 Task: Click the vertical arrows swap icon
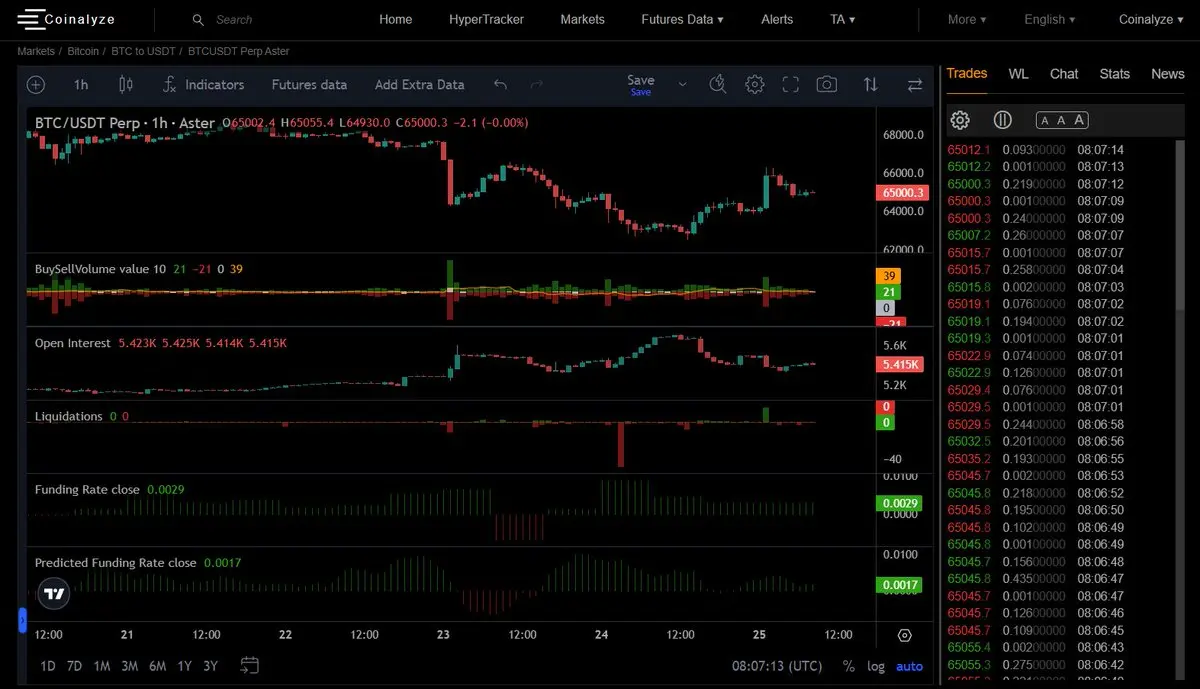(x=871, y=85)
